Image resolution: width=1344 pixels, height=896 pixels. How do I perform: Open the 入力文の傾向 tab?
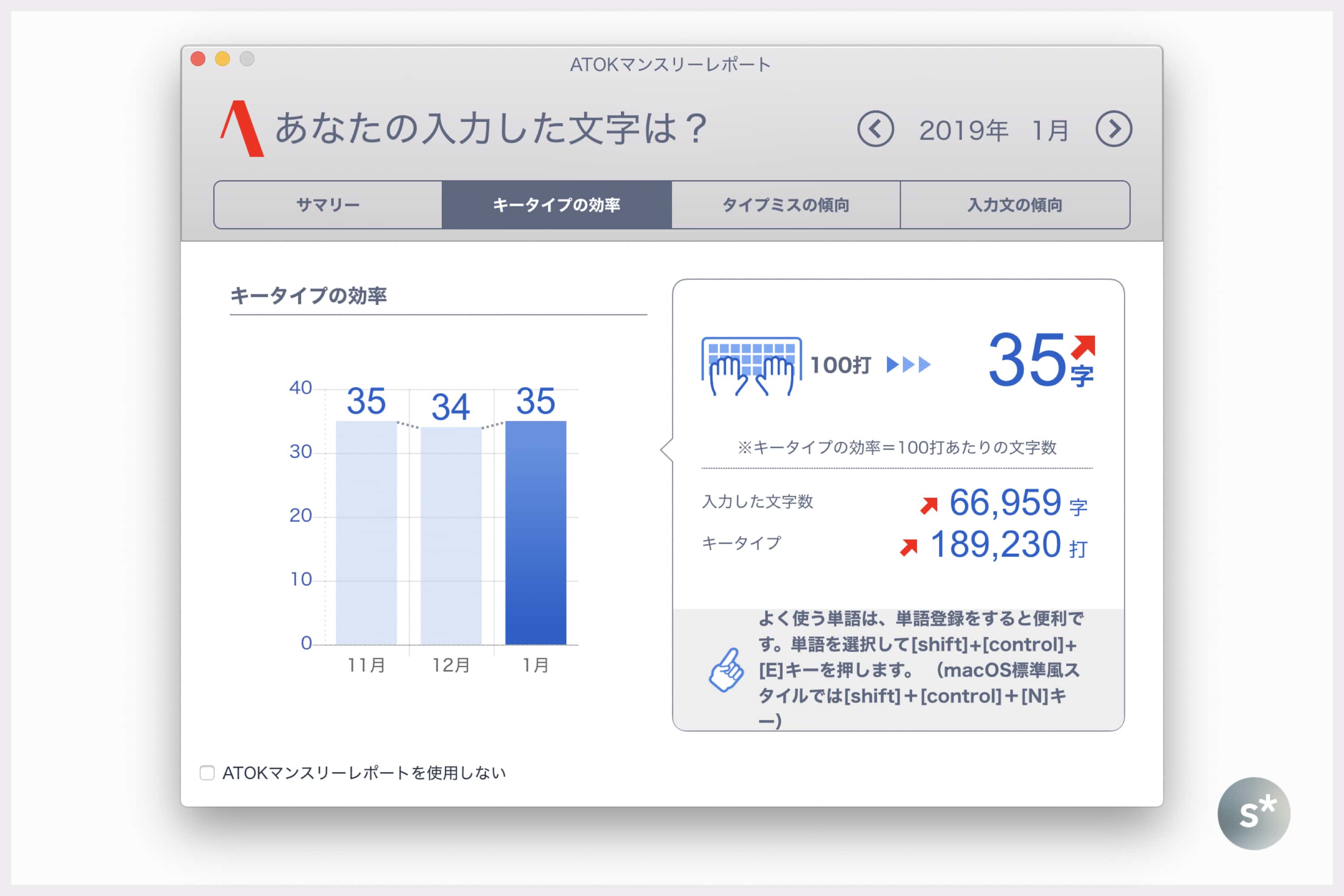[1015, 205]
